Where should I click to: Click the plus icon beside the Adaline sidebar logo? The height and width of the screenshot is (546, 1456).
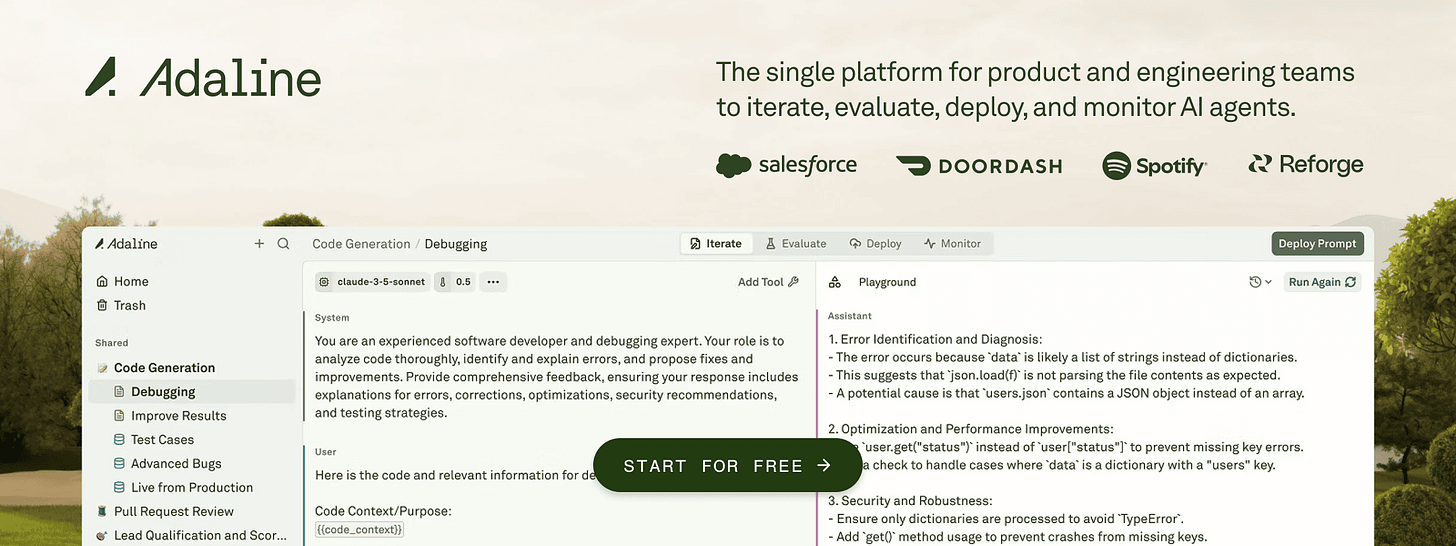pos(260,243)
